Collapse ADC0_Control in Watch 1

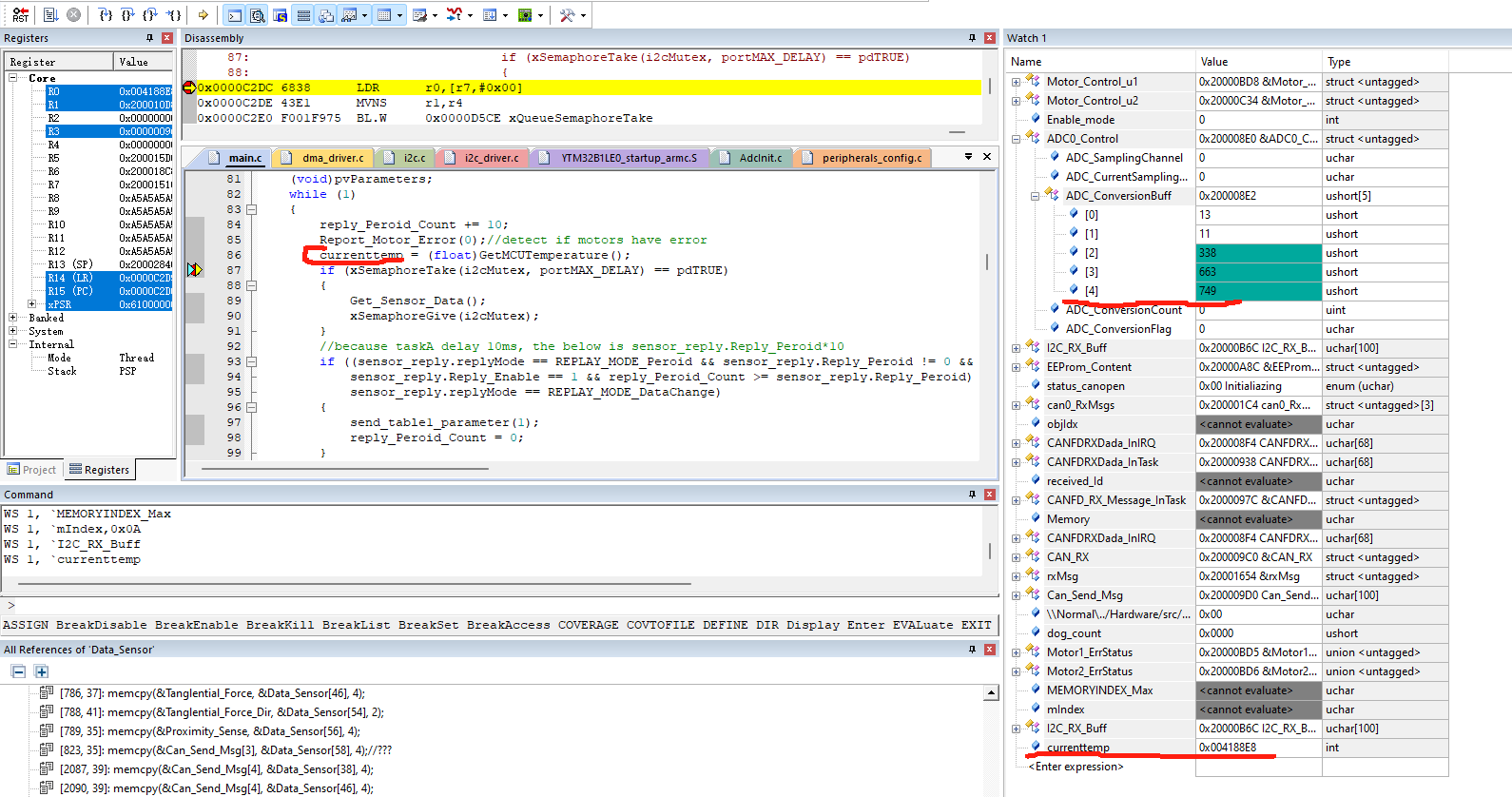tap(1016, 139)
